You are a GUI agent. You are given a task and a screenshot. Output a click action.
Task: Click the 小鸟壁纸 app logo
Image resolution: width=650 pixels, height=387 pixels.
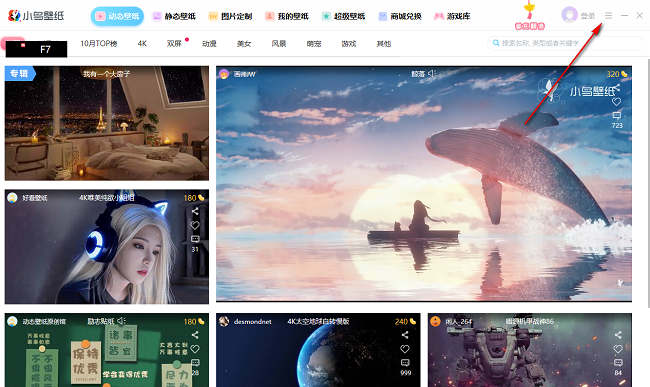point(36,16)
